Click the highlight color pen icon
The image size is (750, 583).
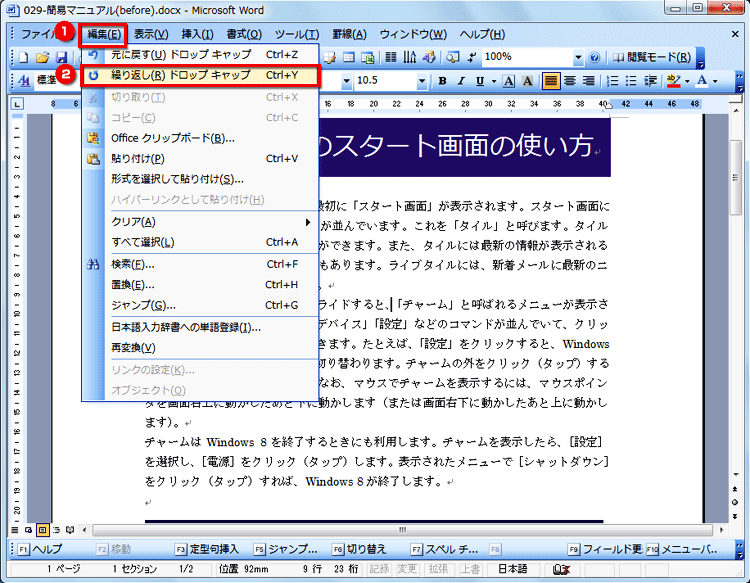(673, 81)
